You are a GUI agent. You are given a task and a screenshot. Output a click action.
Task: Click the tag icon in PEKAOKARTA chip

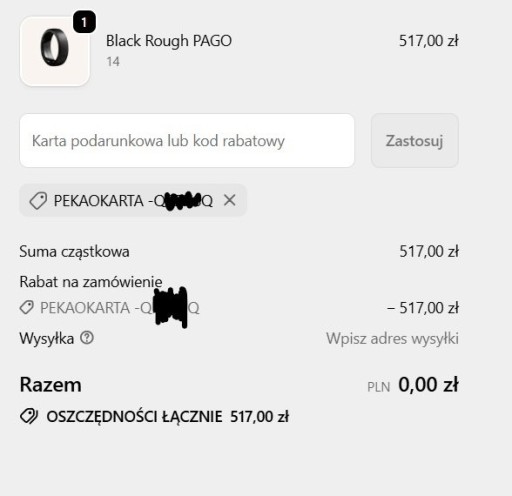point(38,201)
